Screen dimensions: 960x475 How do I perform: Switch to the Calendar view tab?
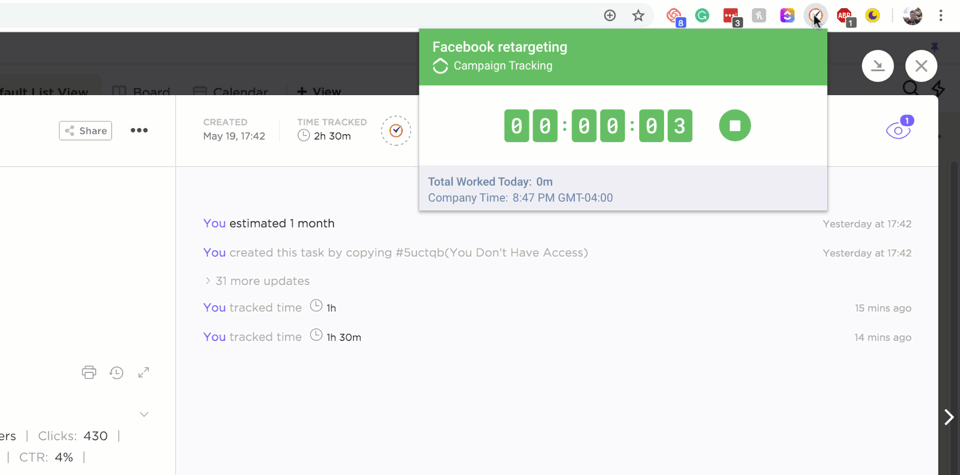click(230, 92)
